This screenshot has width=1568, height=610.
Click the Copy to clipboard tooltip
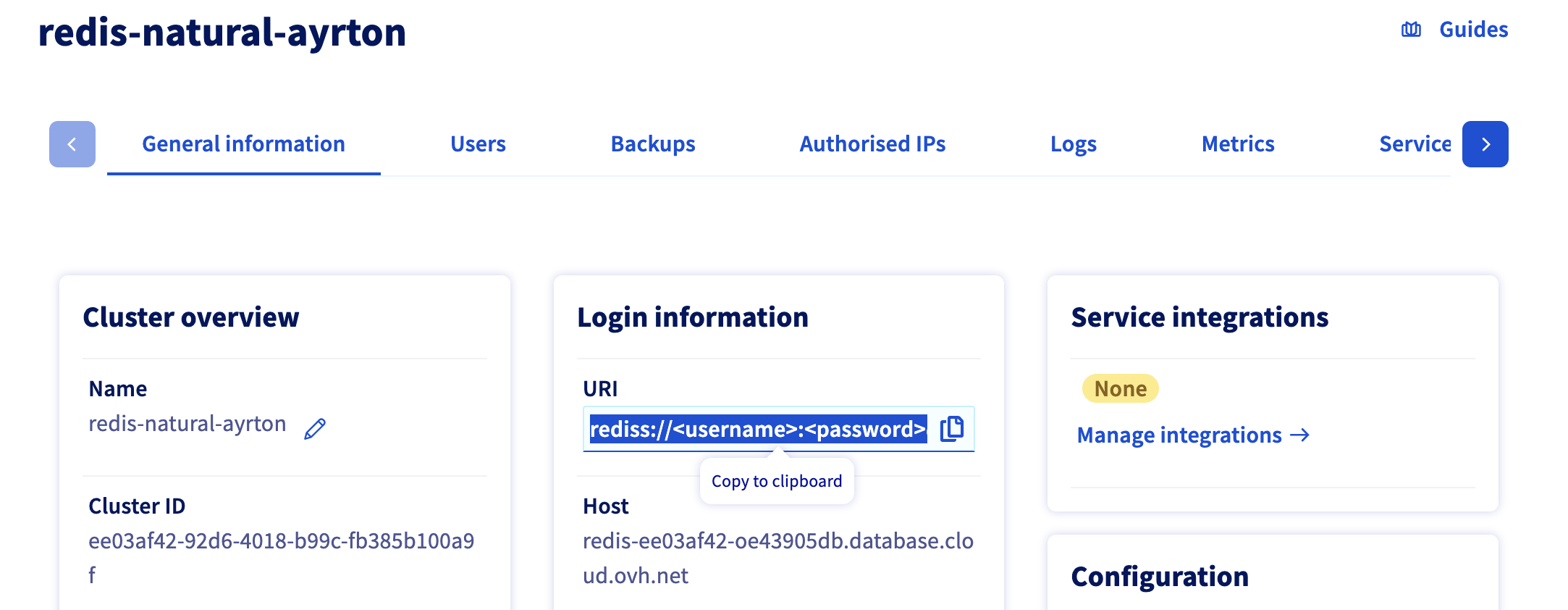point(777,481)
